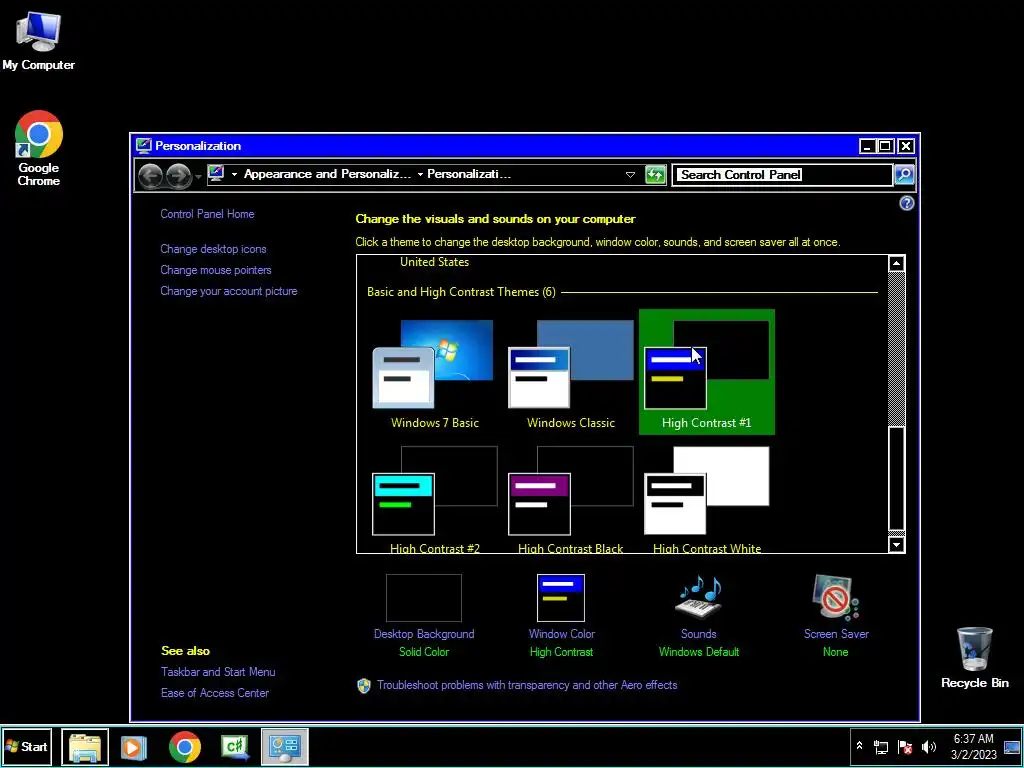The width and height of the screenshot is (1024, 768).
Task: Click the Desktop Background label link
Action: pyautogui.click(x=424, y=634)
